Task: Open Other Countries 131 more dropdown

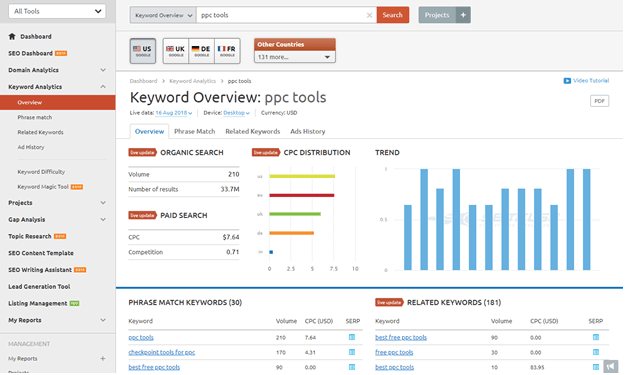Action: (294, 57)
